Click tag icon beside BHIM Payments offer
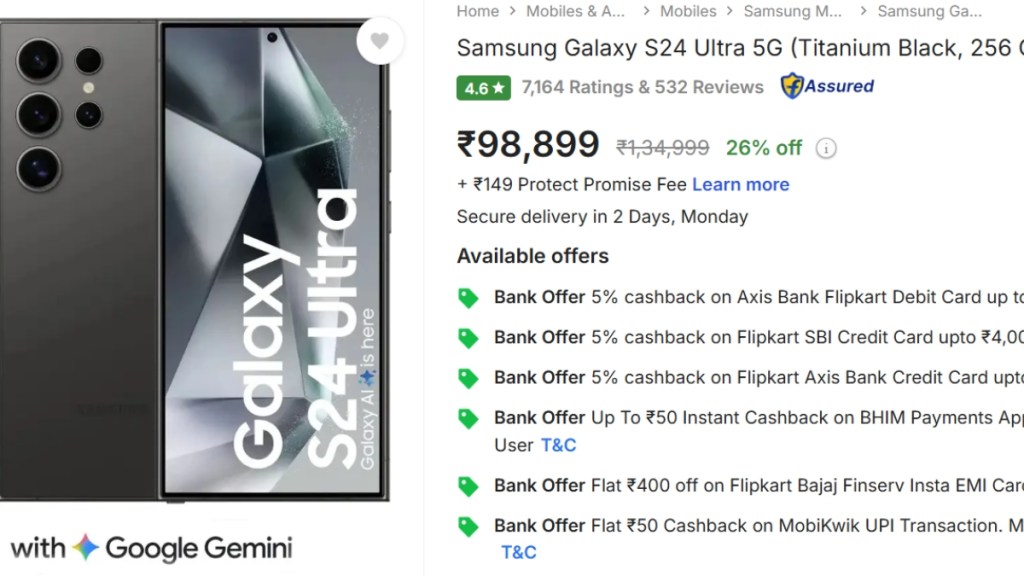Screen dimensions: 1024x576 pos(468,418)
